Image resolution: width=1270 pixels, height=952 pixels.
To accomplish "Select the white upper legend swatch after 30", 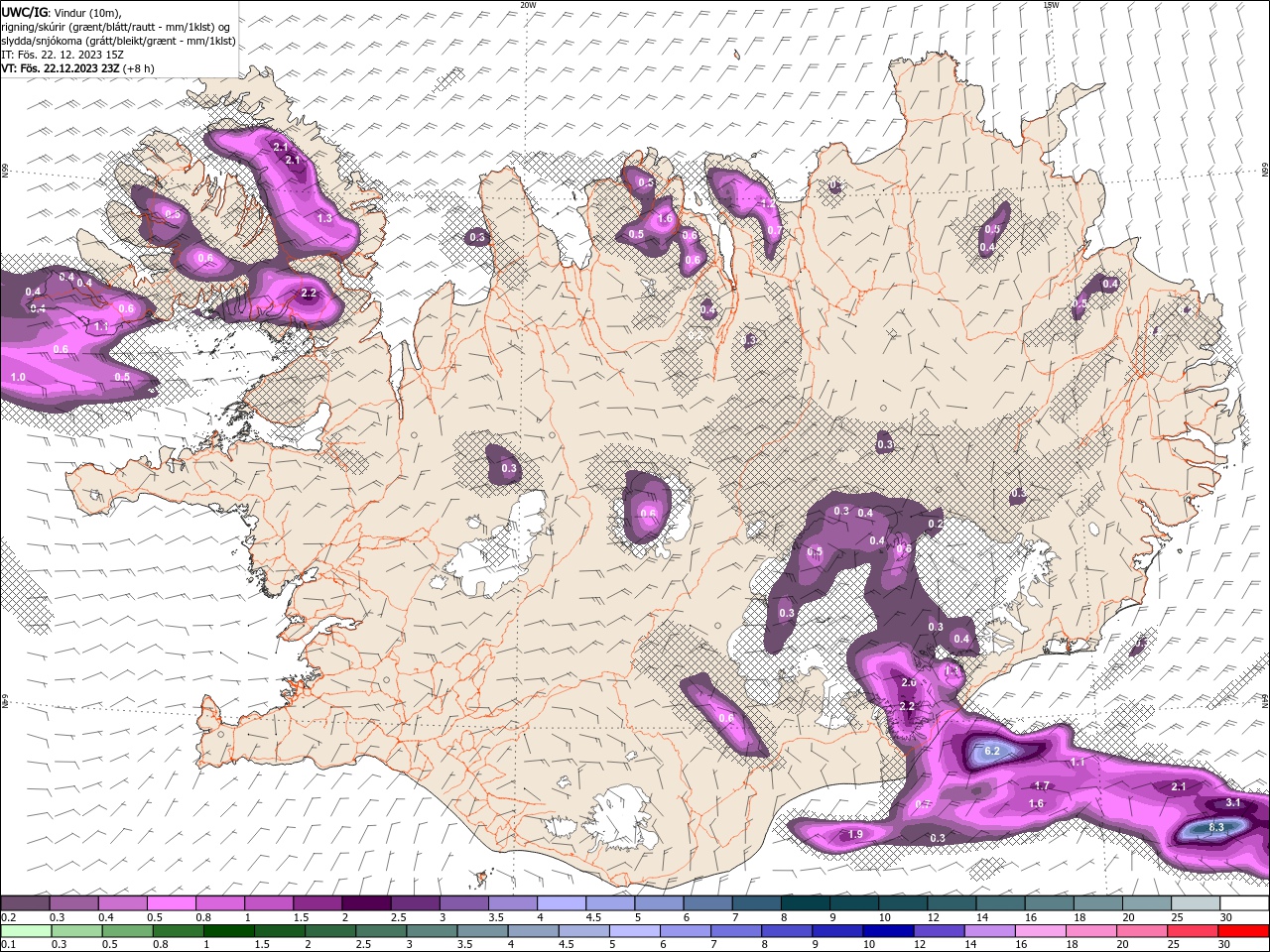I will (x=1245, y=903).
